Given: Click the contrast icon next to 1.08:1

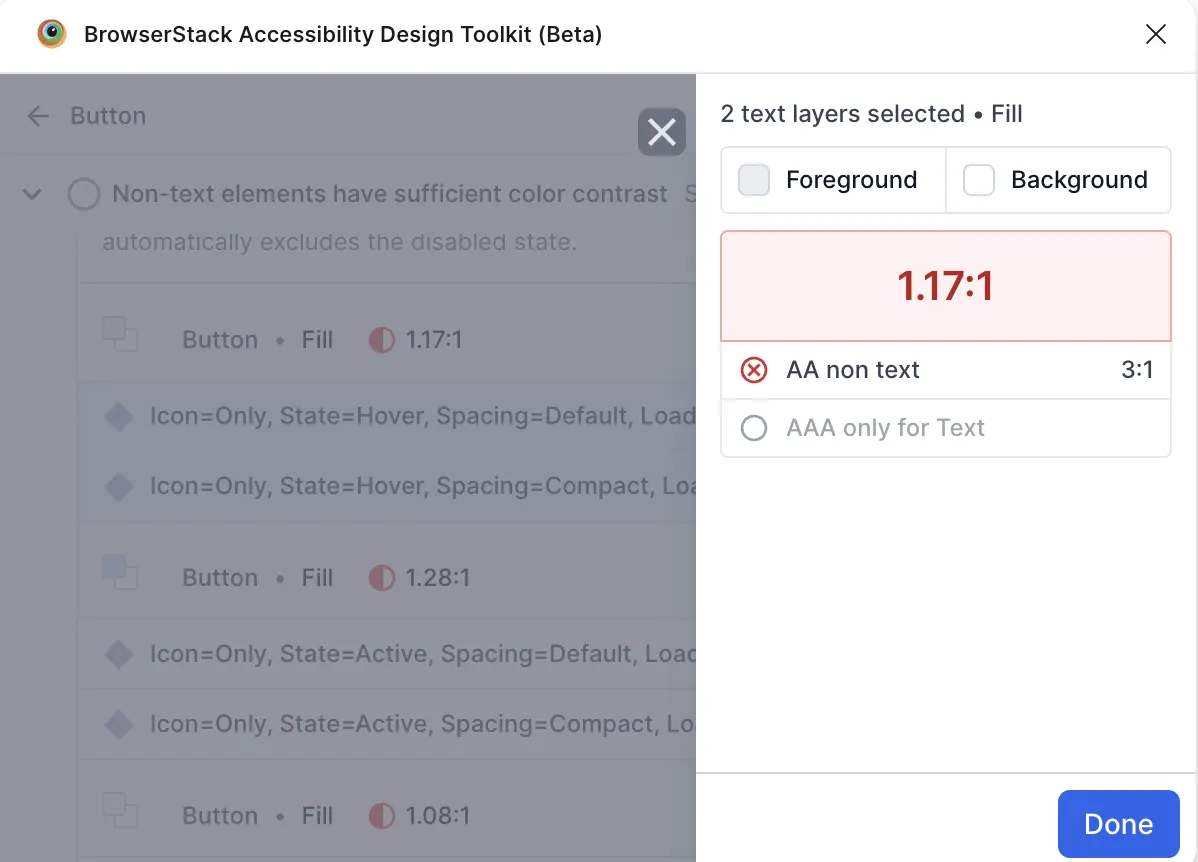Looking at the screenshot, I should pyautogui.click(x=381, y=815).
